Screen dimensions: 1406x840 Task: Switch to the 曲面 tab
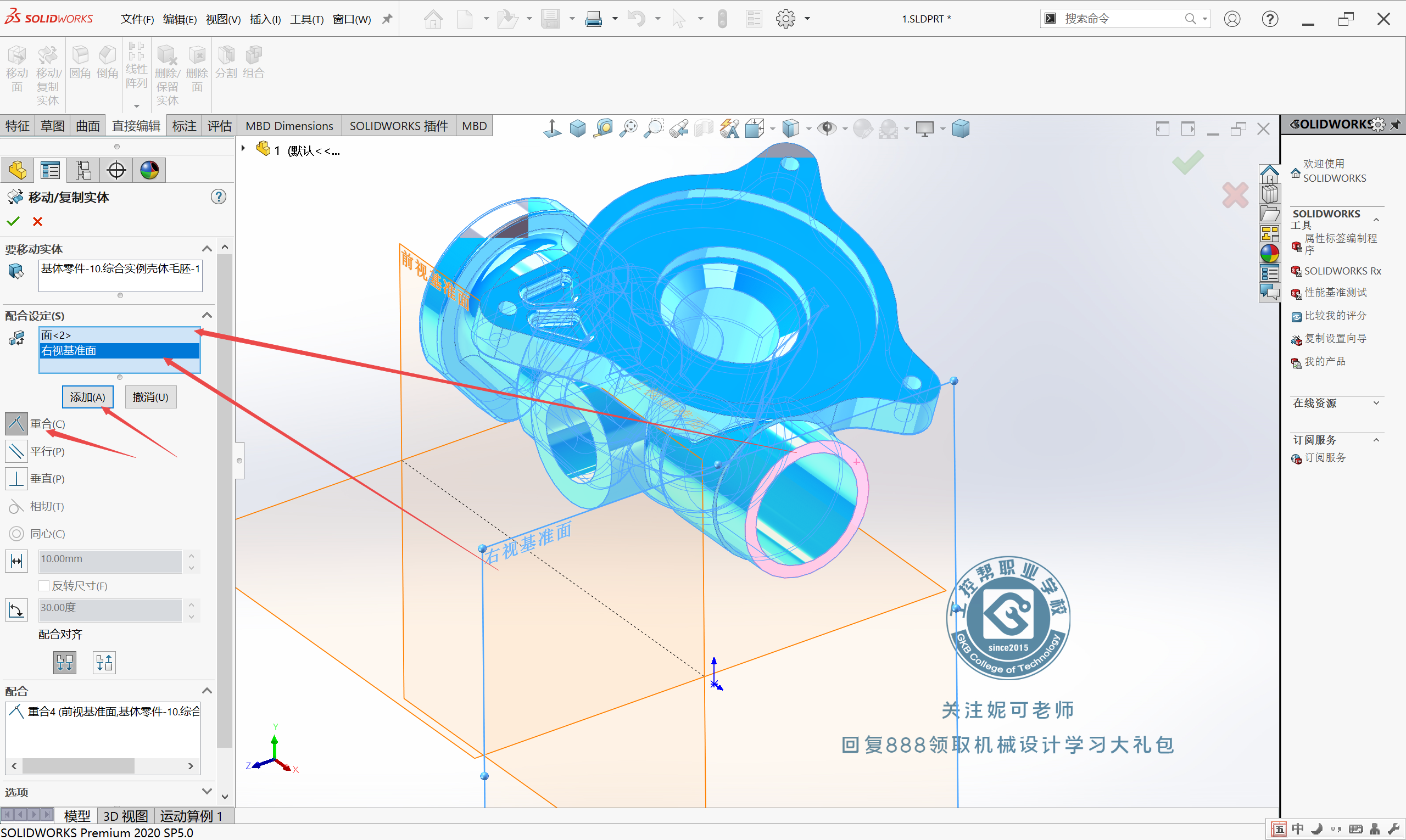coord(88,126)
